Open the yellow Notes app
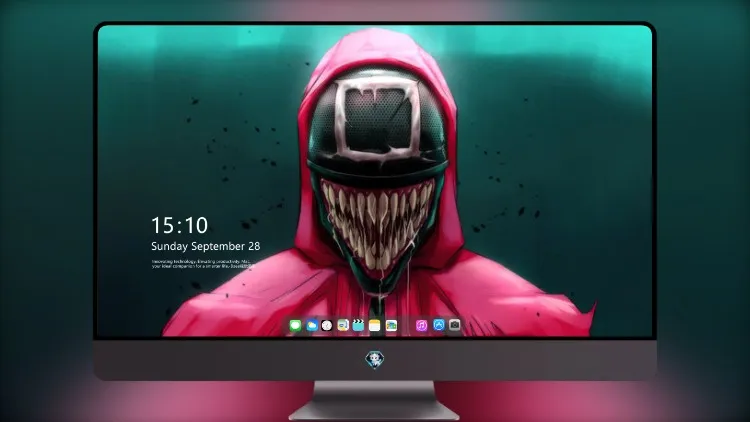 375,326
